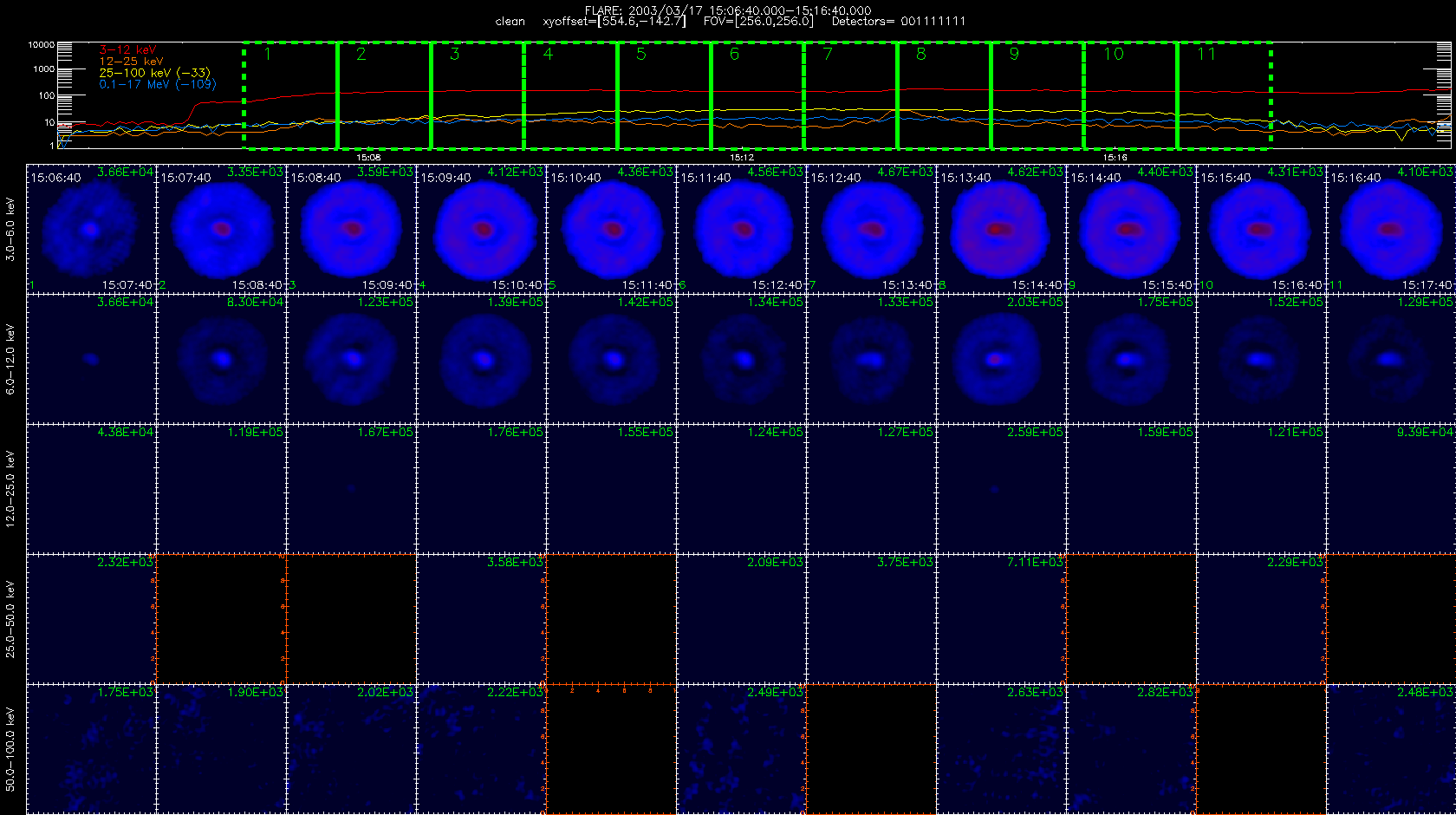The width and height of the screenshot is (1456, 815).
Task: Select interval 4 marker in the light curve
Action: click(x=548, y=55)
